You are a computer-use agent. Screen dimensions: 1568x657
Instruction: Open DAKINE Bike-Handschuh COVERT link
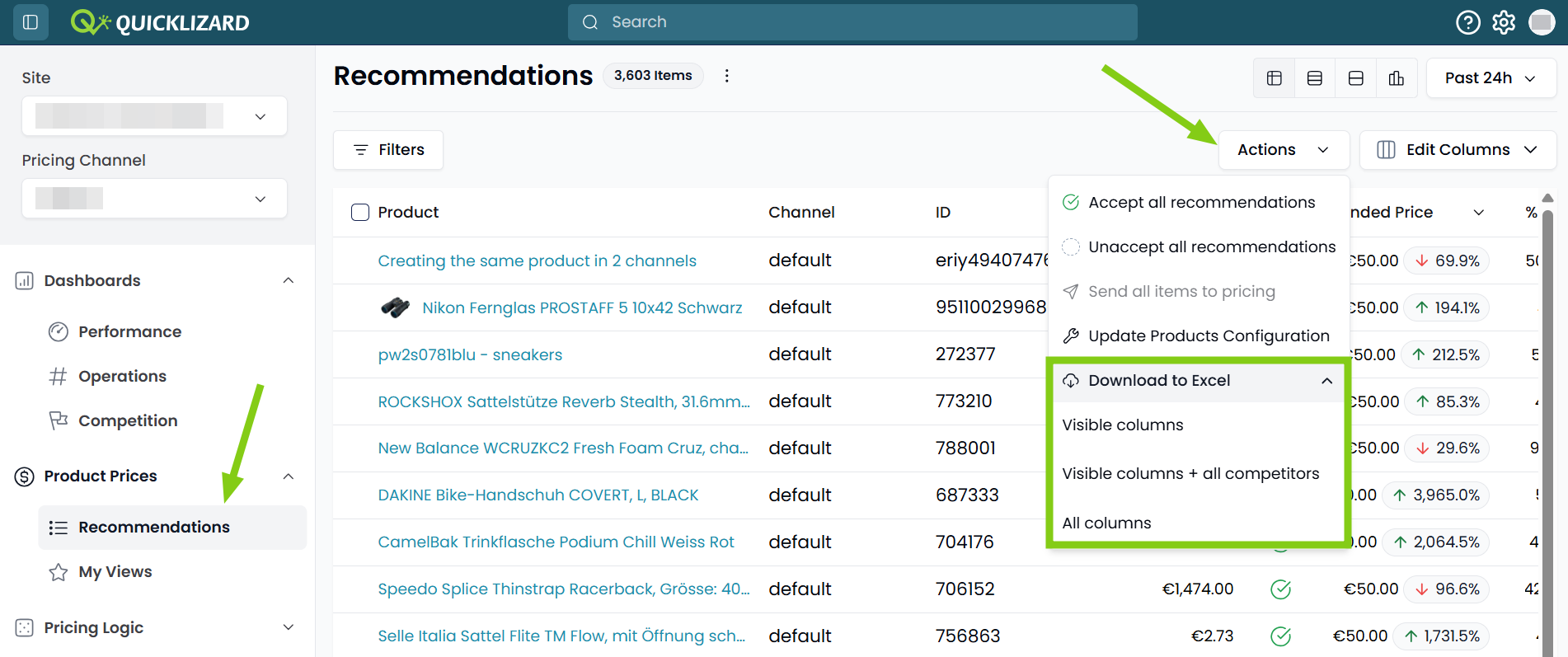point(538,495)
